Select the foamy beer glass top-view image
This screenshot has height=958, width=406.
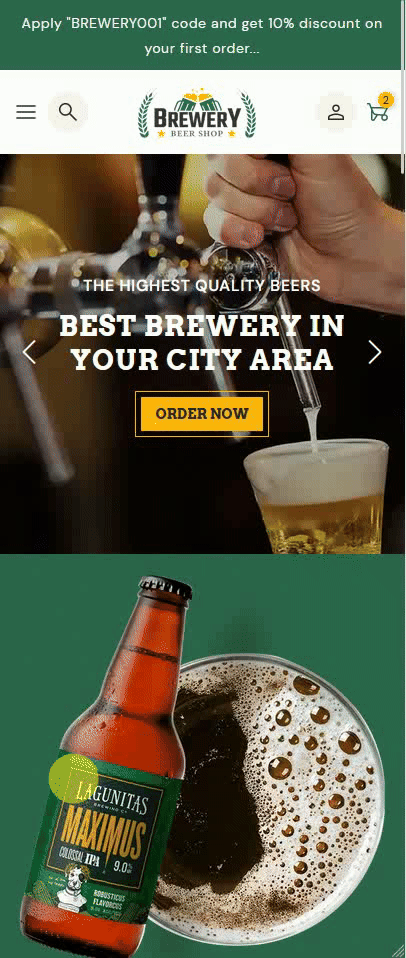[x=267, y=800]
